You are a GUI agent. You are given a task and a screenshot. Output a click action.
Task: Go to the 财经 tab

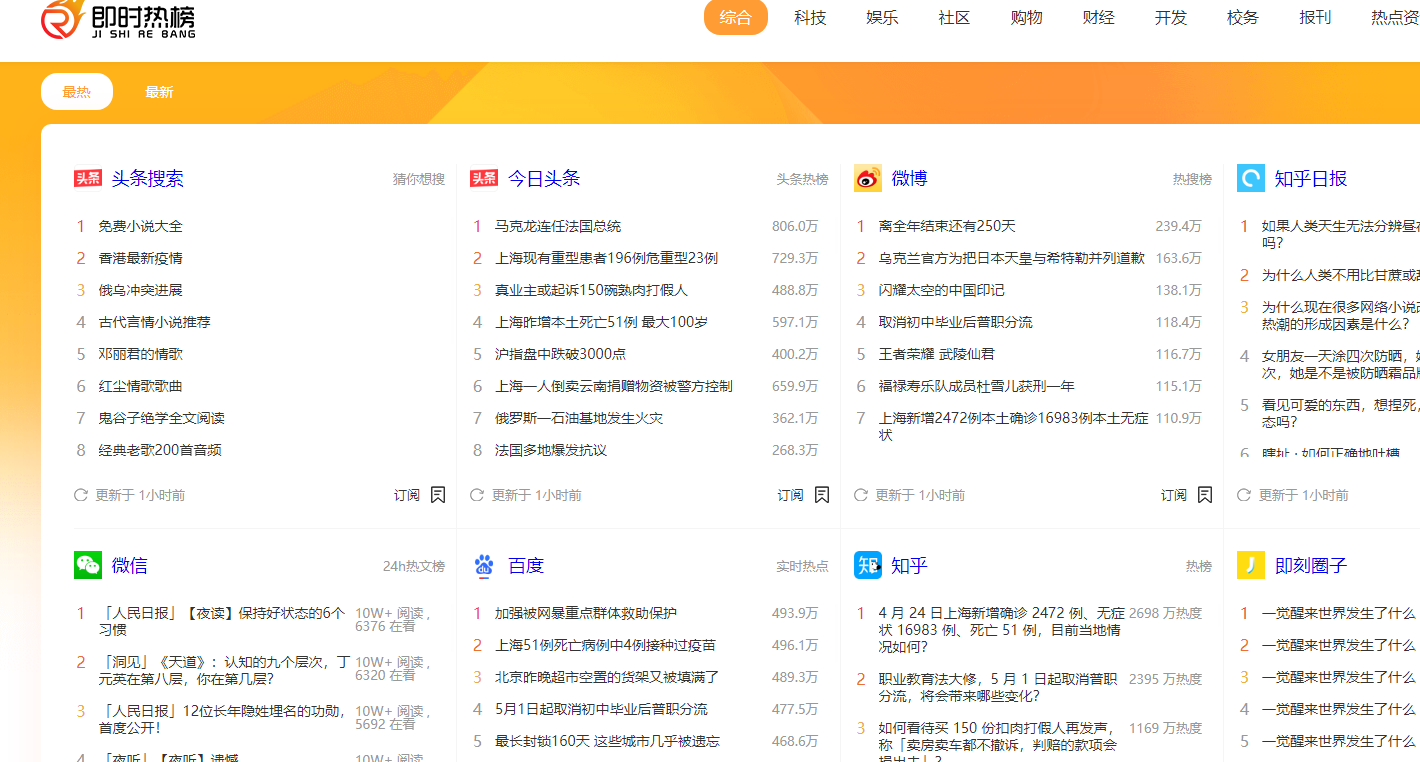click(1098, 17)
